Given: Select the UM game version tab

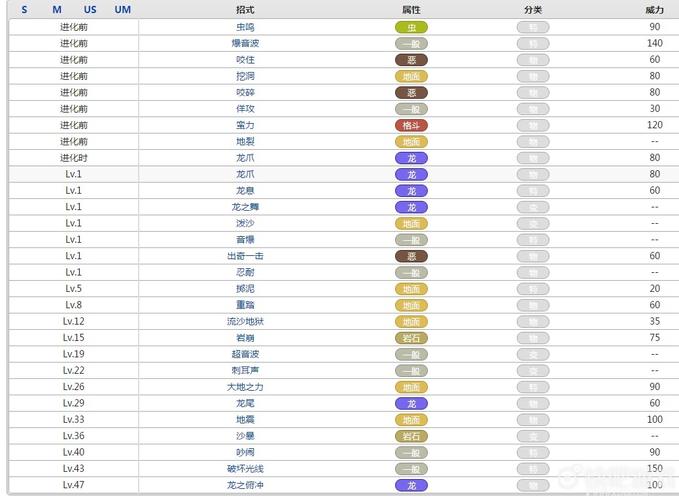Looking at the screenshot, I should click(123, 9).
